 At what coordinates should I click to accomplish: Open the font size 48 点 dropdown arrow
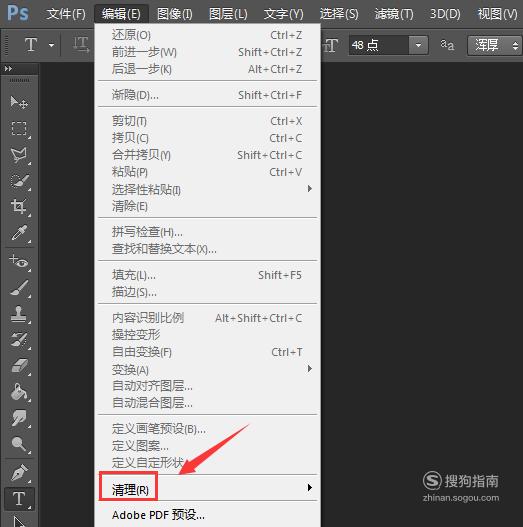click(x=418, y=45)
